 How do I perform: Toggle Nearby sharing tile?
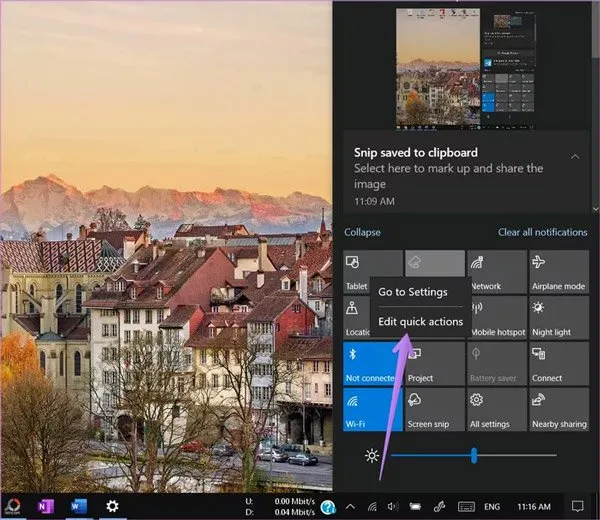point(558,409)
